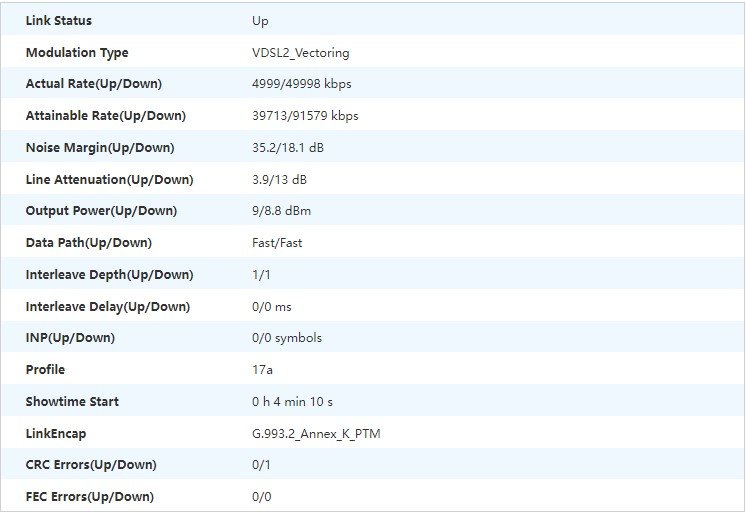This screenshot has width=746, height=515.
Task: Click the 'VDSL2_Vectoring' value
Action: [301, 52]
